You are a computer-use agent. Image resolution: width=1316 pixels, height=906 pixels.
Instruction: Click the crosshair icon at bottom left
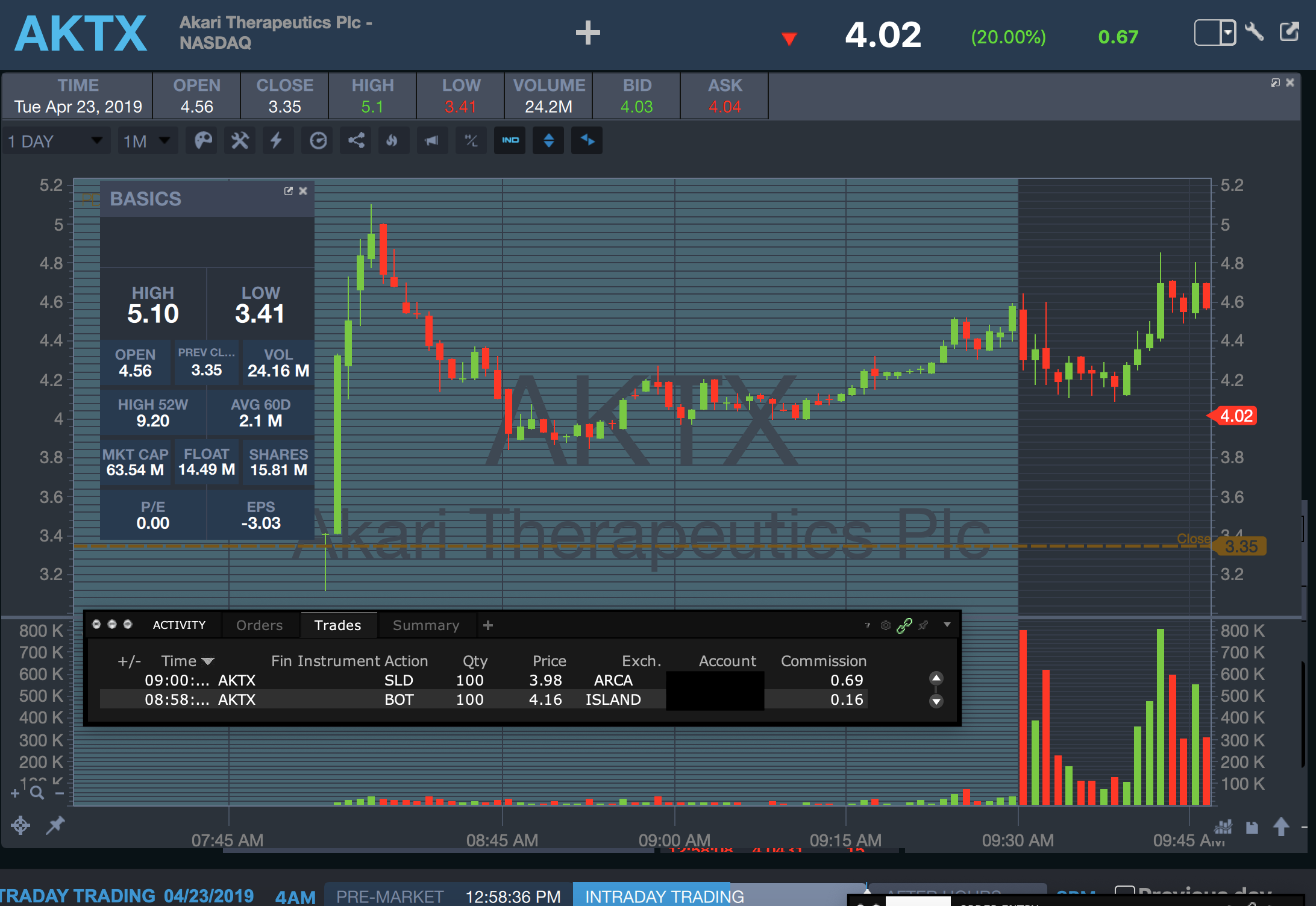click(20, 825)
